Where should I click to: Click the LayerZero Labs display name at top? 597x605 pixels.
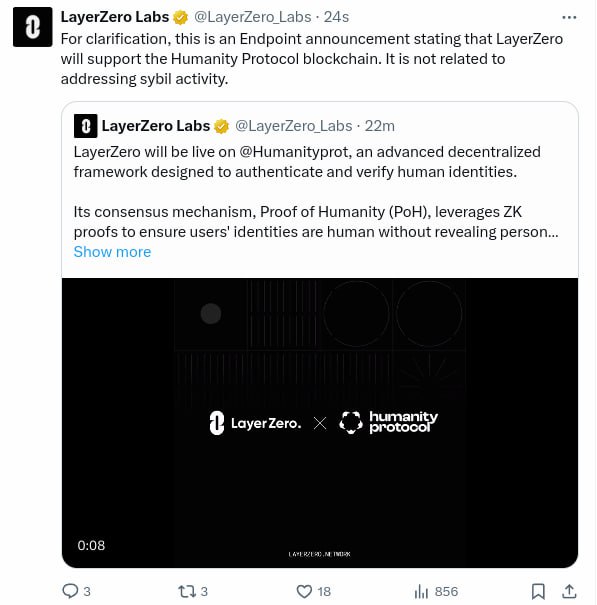(x=115, y=17)
